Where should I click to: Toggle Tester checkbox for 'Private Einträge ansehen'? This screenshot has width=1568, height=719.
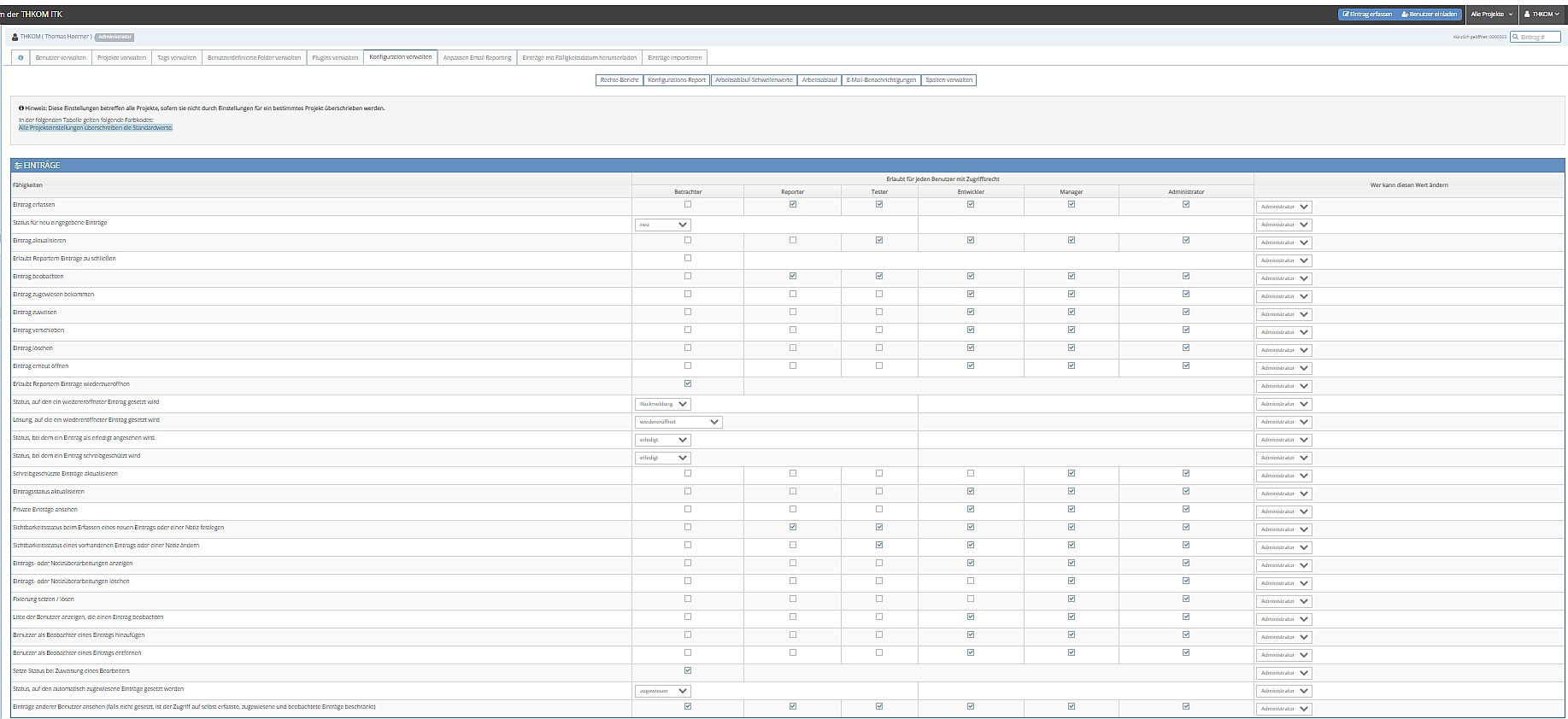click(879, 509)
